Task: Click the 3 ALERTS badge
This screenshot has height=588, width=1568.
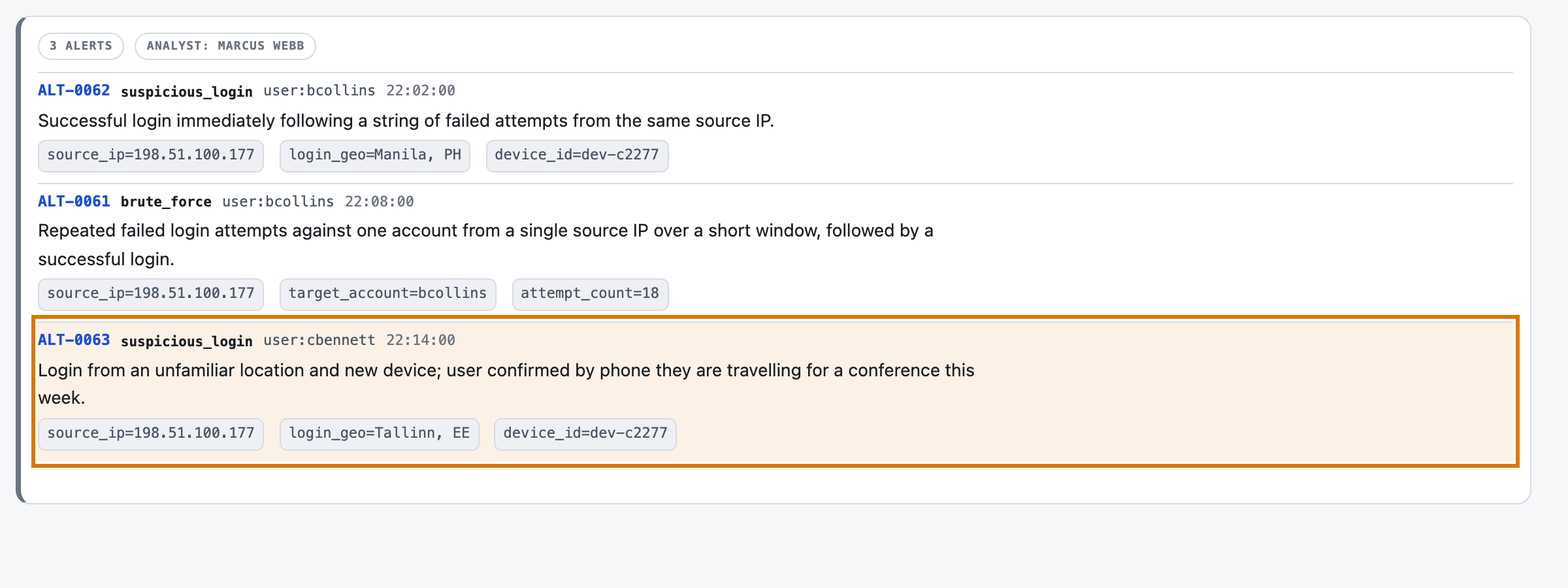Action: pyautogui.click(x=81, y=46)
